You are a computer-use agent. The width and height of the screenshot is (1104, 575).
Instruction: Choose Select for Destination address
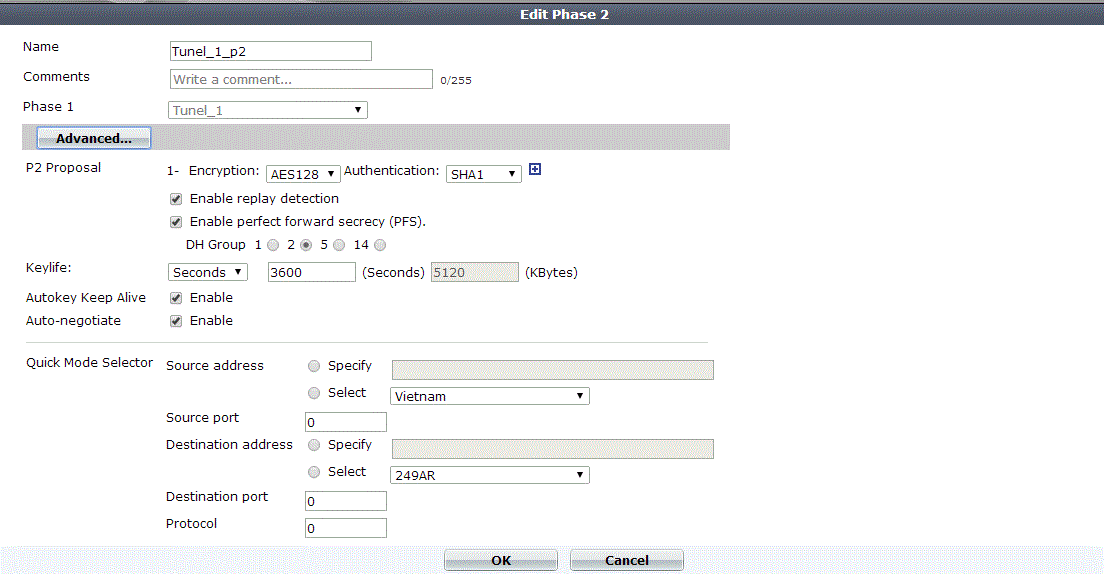pos(314,472)
